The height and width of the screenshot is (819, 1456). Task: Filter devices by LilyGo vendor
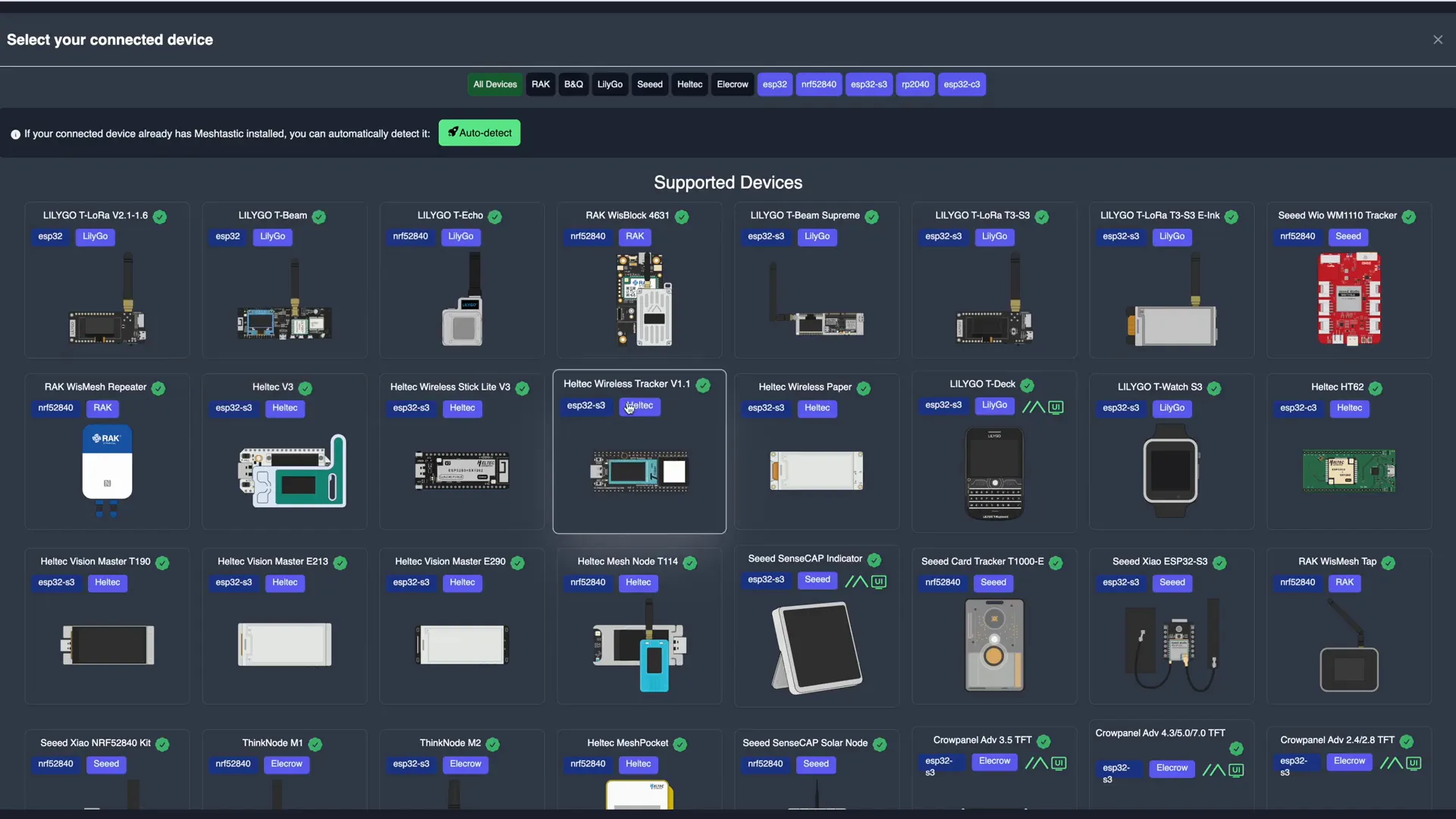click(610, 84)
